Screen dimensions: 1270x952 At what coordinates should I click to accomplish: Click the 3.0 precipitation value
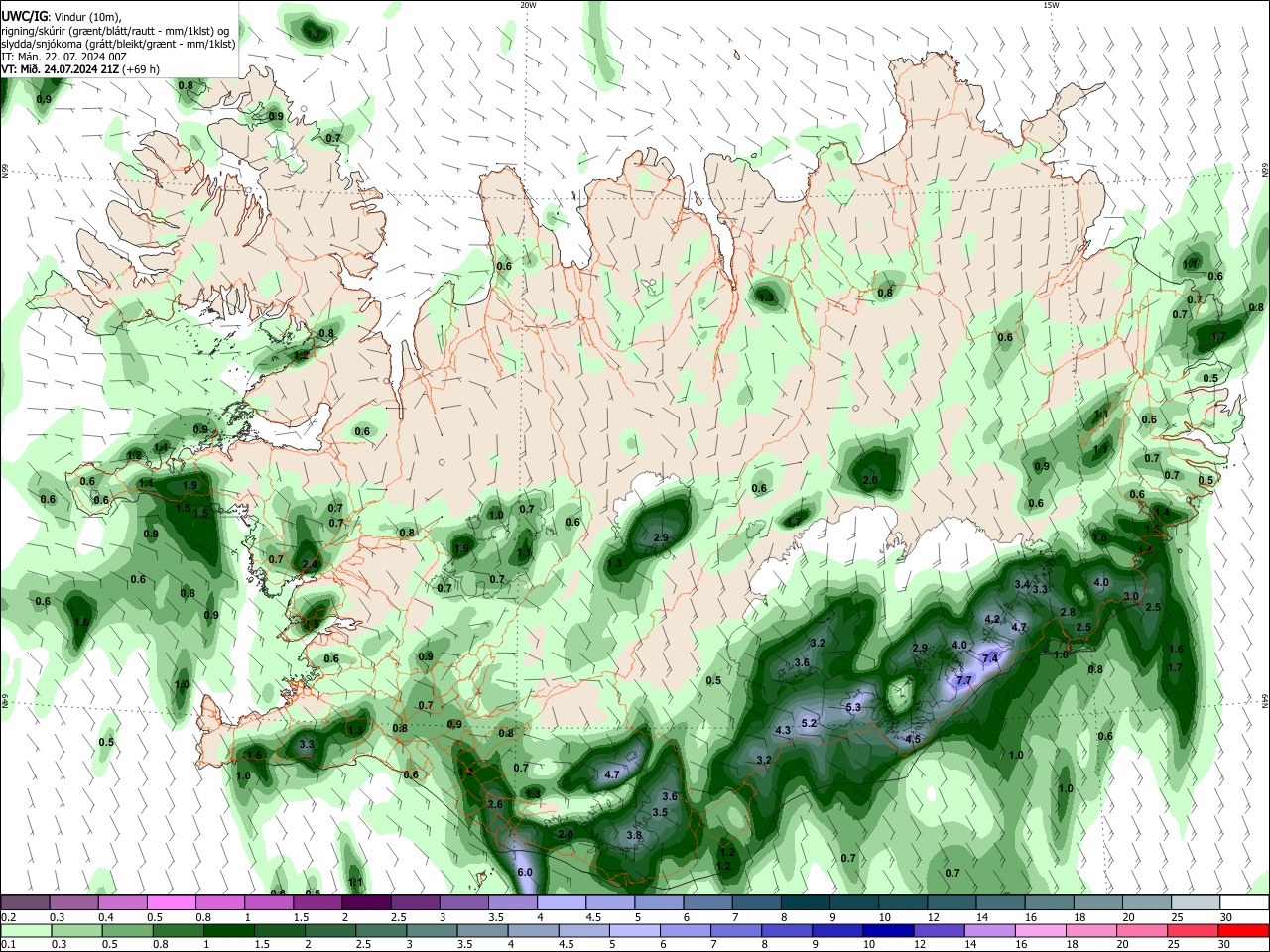[1130, 596]
